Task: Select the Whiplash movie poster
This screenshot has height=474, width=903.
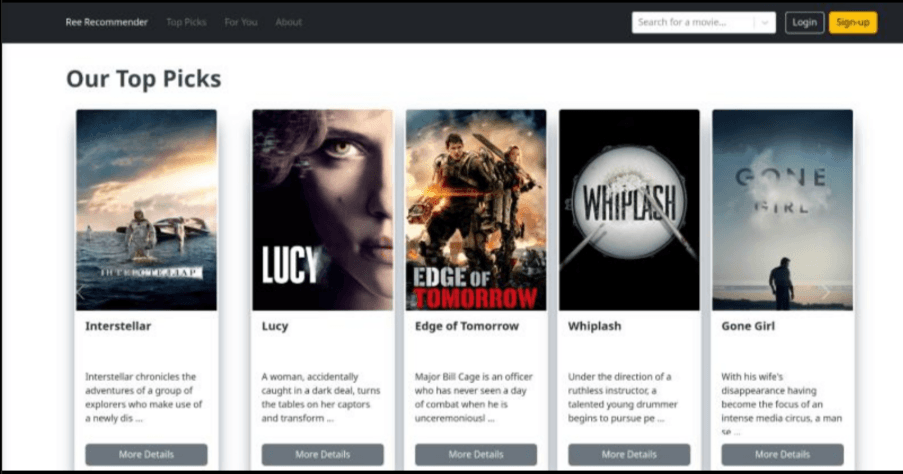Action: 629,210
